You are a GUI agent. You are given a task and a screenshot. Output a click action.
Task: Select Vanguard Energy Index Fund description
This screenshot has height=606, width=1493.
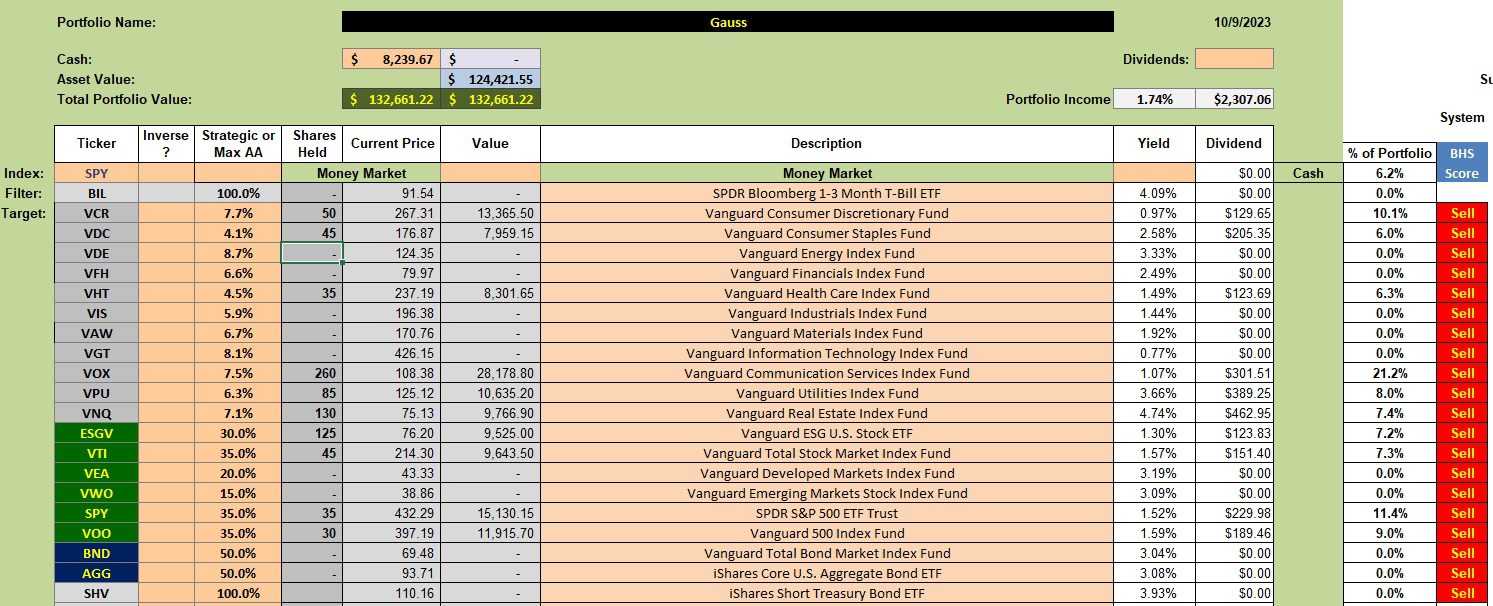(x=827, y=253)
